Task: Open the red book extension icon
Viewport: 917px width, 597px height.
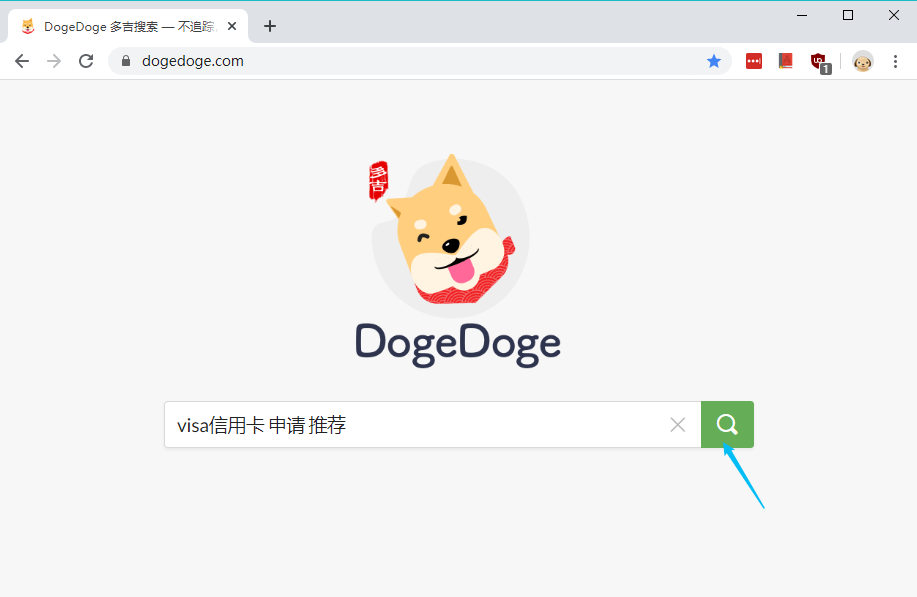Action: pos(785,61)
